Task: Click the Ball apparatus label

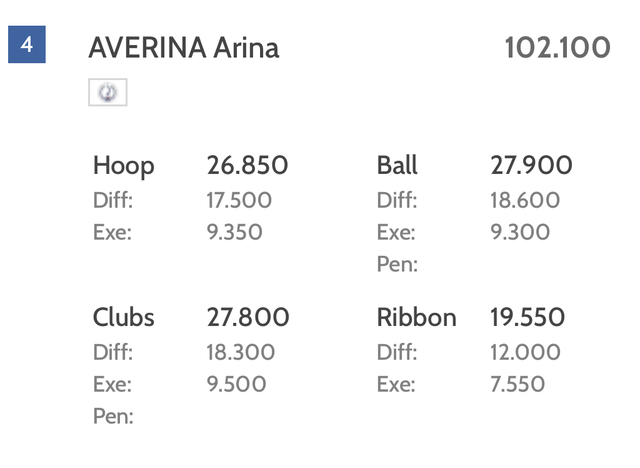Action: click(397, 165)
